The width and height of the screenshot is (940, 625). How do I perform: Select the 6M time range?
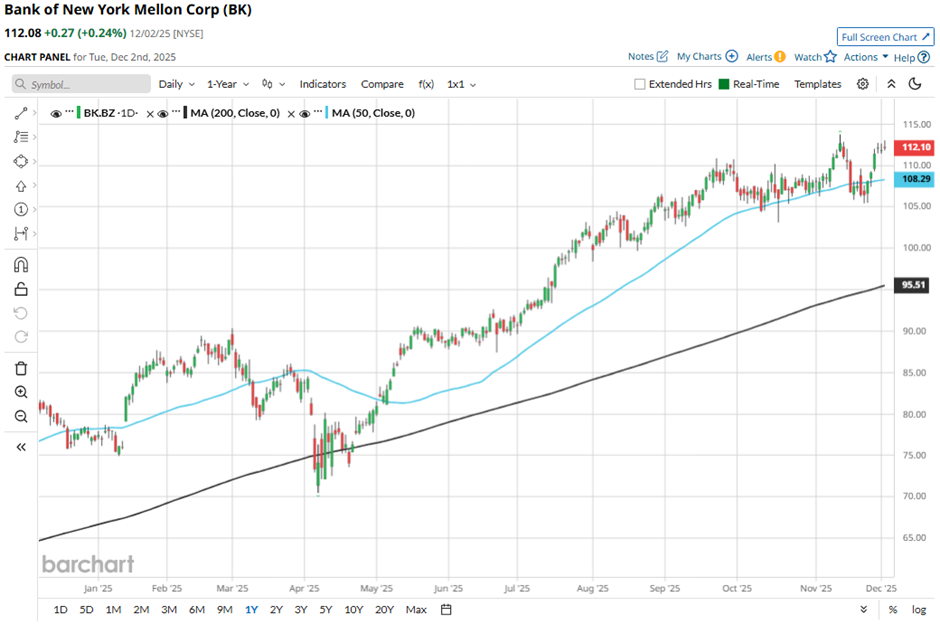[x=196, y=609]
